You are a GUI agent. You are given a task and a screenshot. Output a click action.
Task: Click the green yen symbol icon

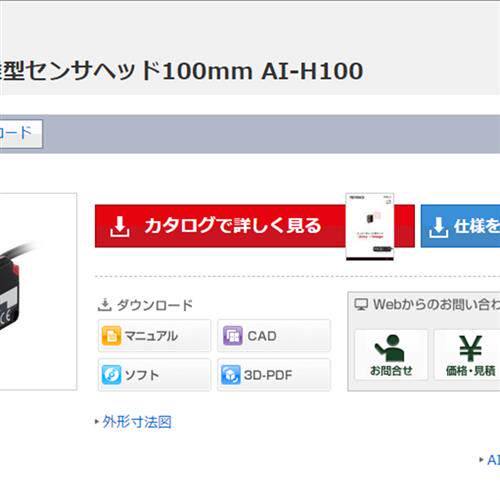470,348
